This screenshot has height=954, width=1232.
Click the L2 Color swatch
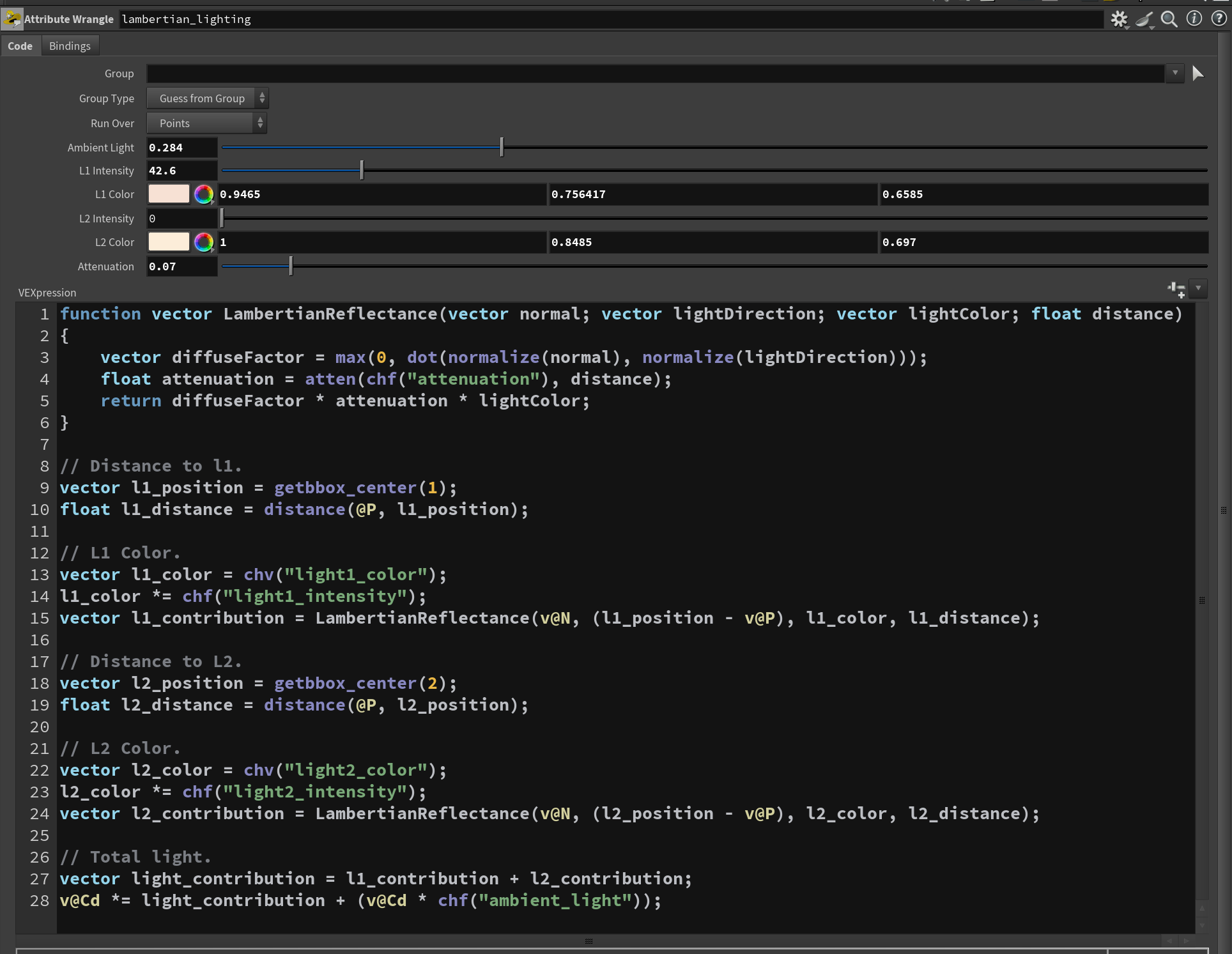coord(169,242)
